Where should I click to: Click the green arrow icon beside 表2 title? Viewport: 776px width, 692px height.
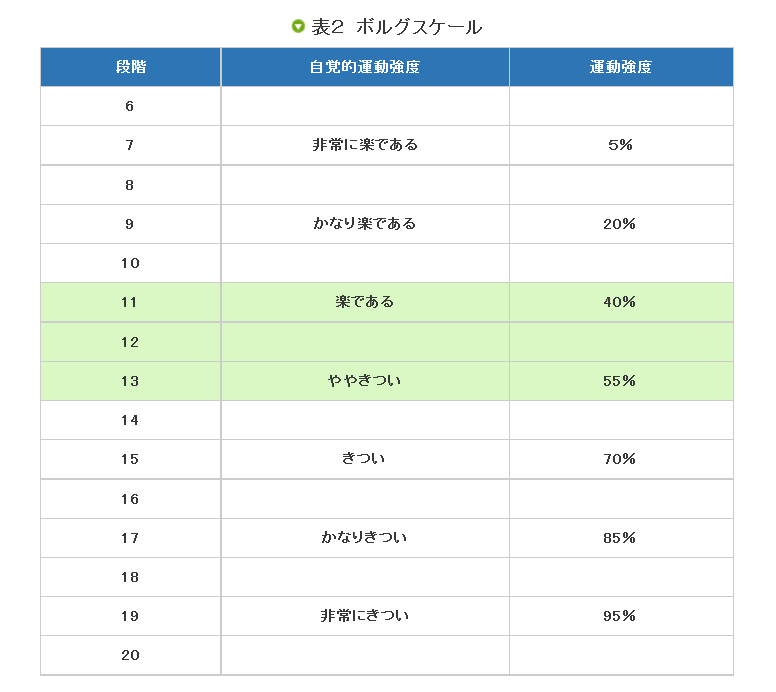pyautogui.click(x=298, y=26)
